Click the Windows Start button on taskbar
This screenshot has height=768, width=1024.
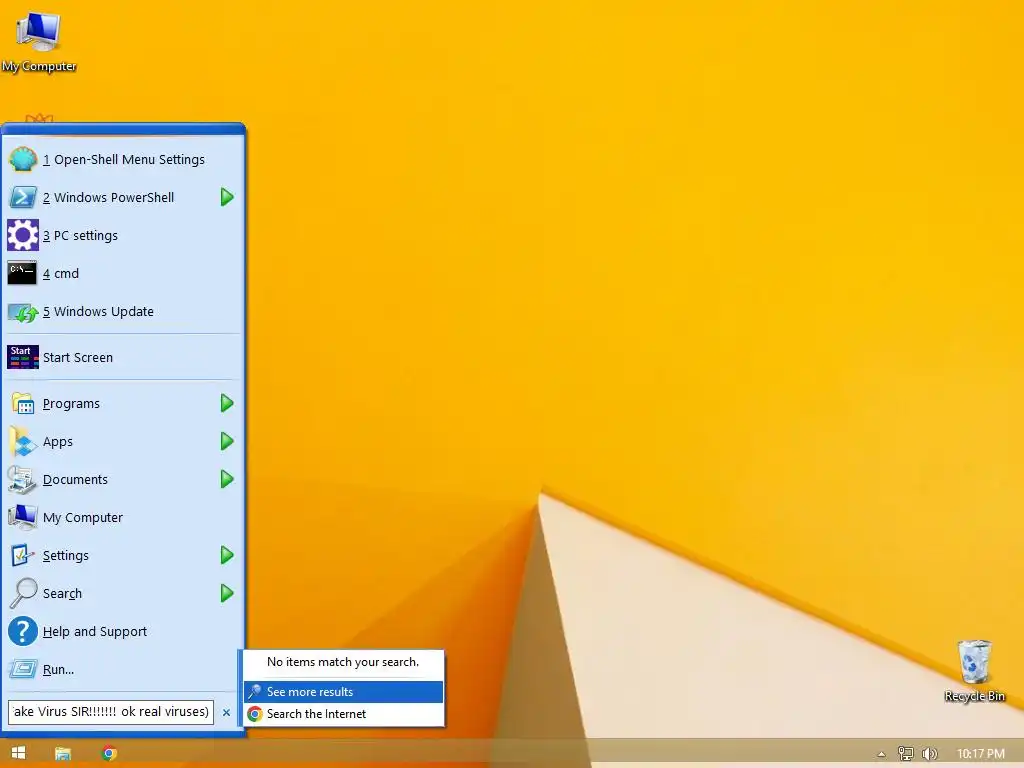coord(18,753)
